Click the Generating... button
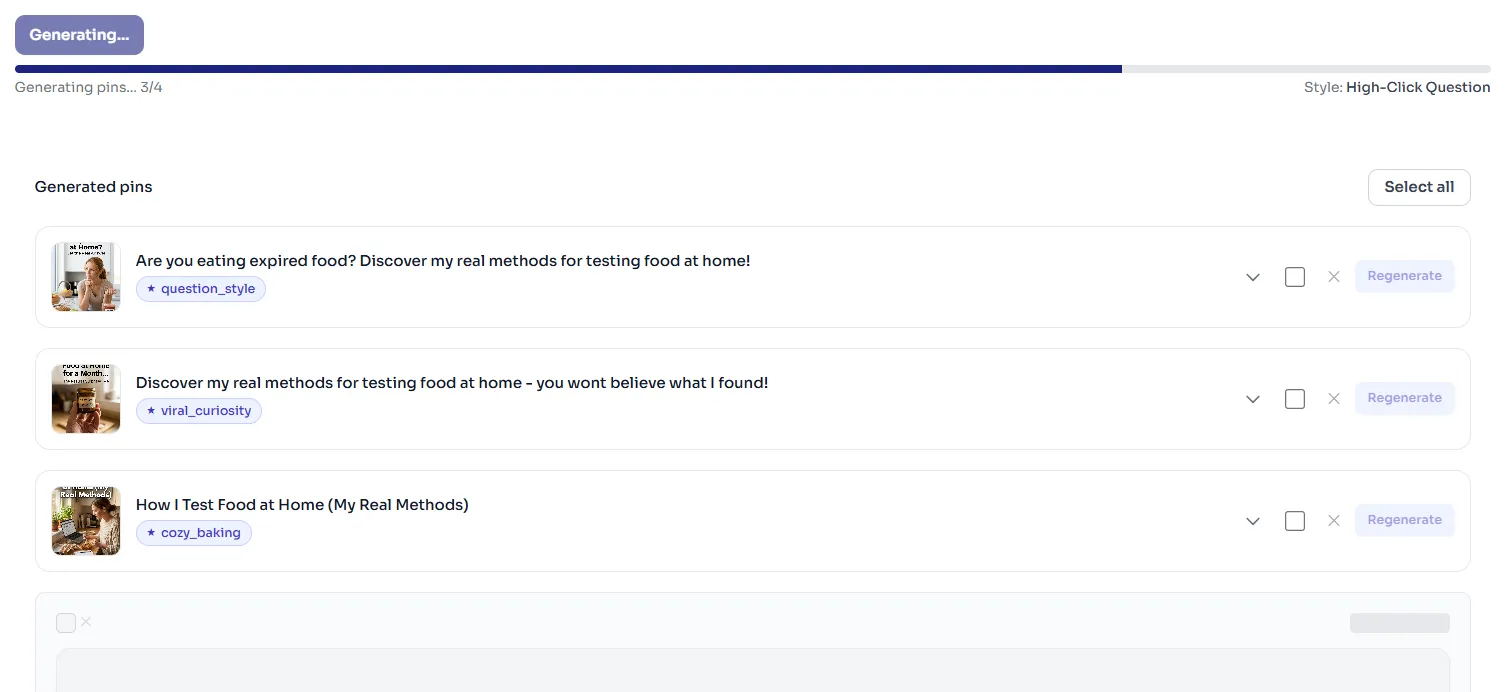Image resolution: width=1506 pixels, height=692 pixels. pyautogui.click(x=79, y=35)
